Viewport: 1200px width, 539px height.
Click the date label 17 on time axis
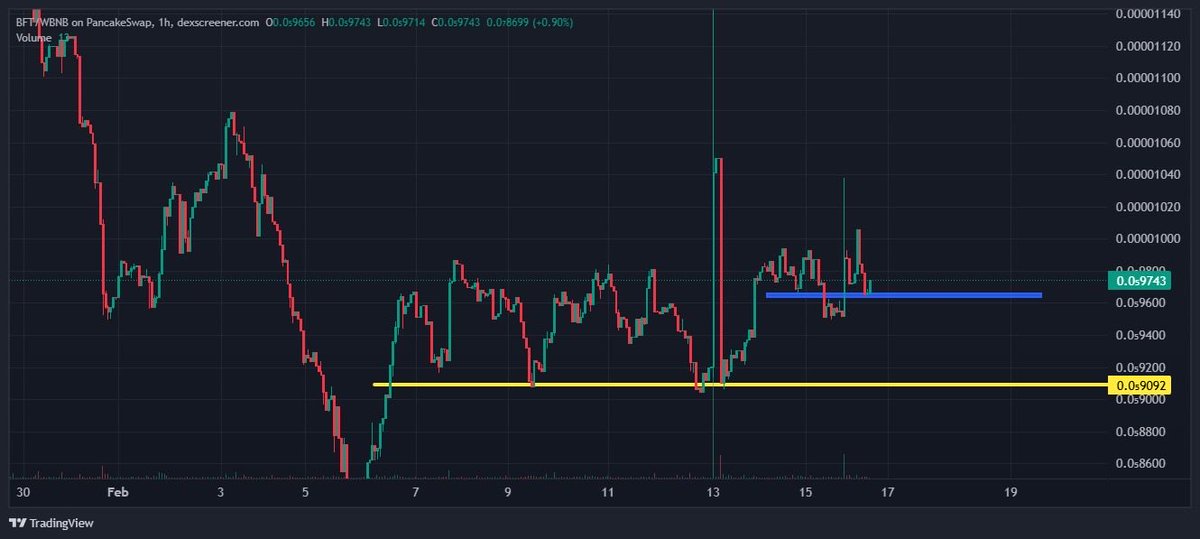tap(887, 493)
